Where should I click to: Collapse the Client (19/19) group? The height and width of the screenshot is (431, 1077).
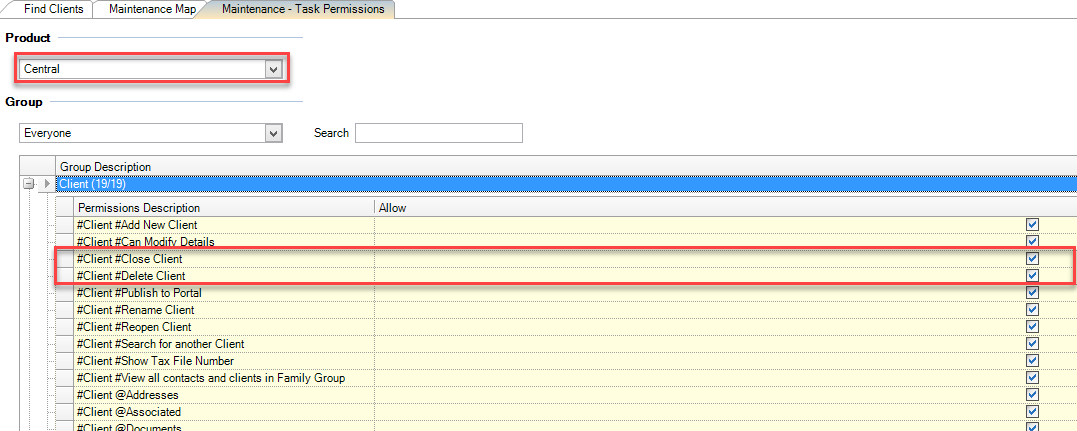(29, 184)
